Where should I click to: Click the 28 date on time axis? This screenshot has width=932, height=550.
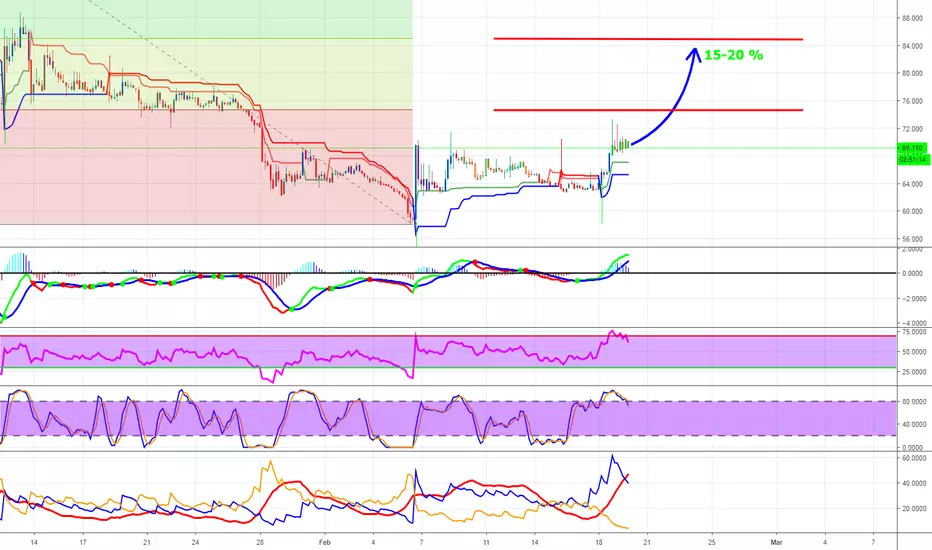(260, 542)
